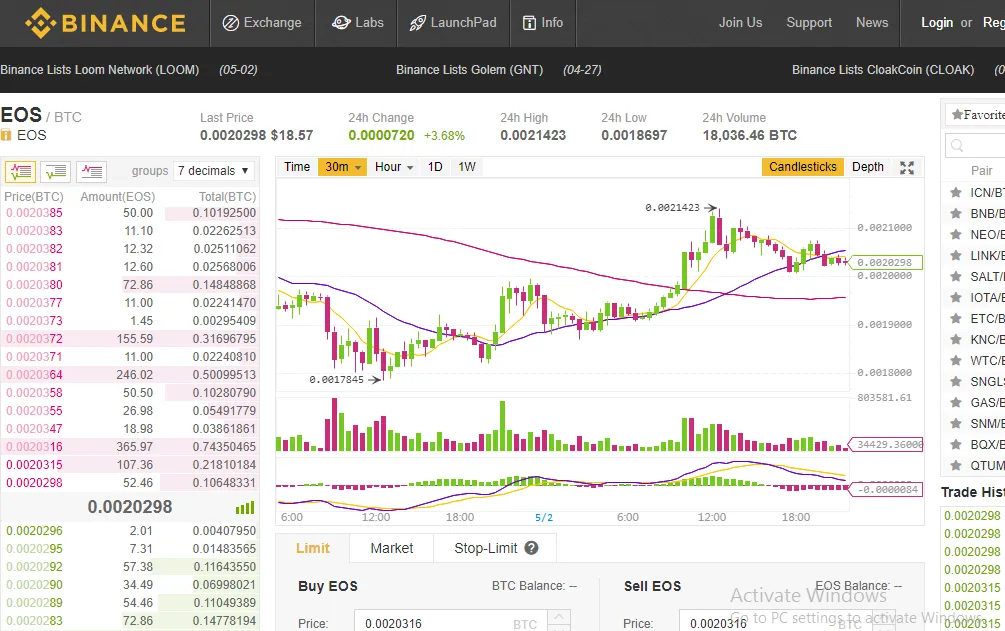The width and height of the screenshot is (1005, 631).
Task: Select the Time chart view
Action: pyautogui.click(x=297, y=167)
